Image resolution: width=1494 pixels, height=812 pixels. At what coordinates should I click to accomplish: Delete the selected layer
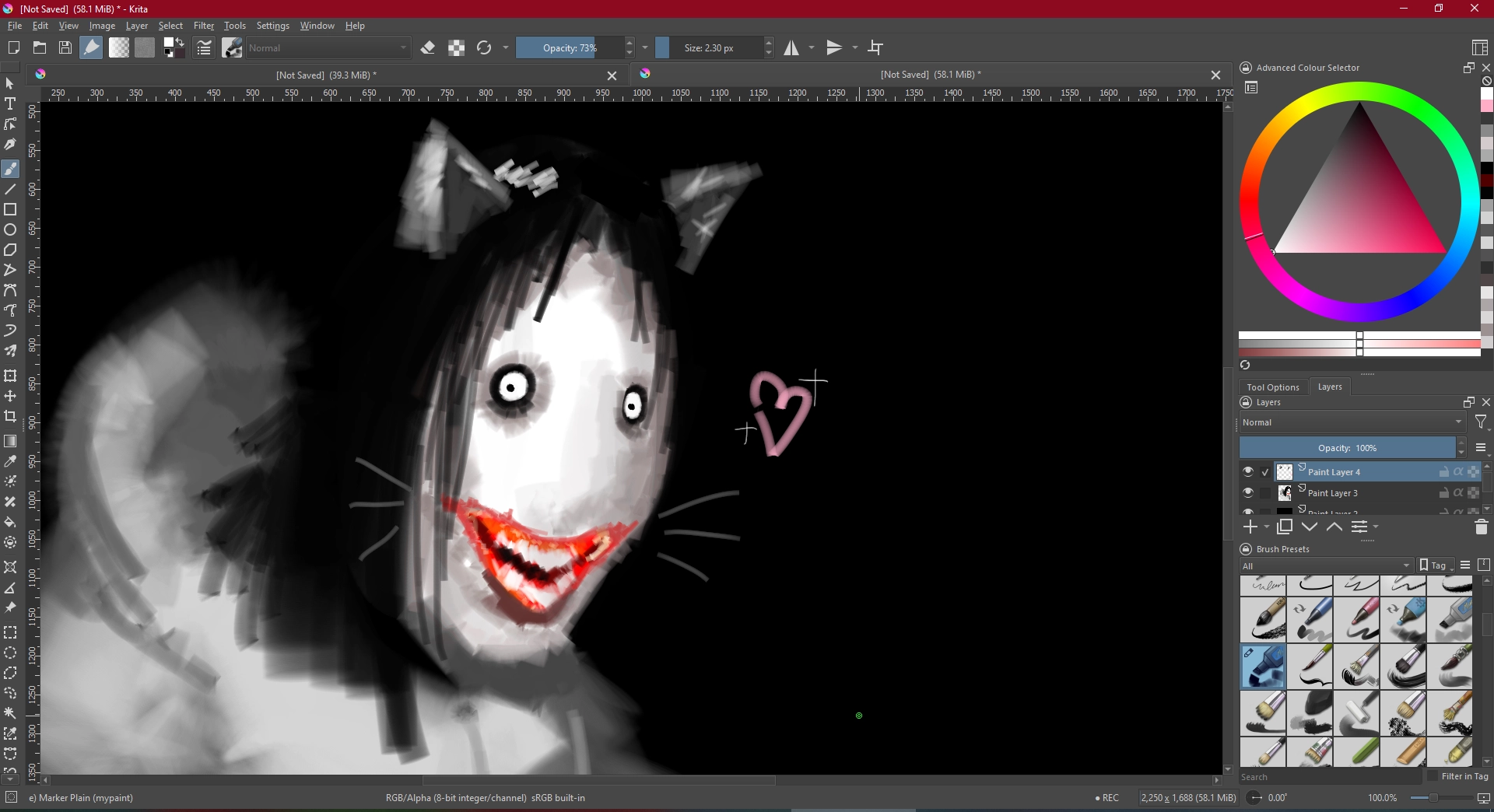pyautogui.click(x=1481, y=527)
